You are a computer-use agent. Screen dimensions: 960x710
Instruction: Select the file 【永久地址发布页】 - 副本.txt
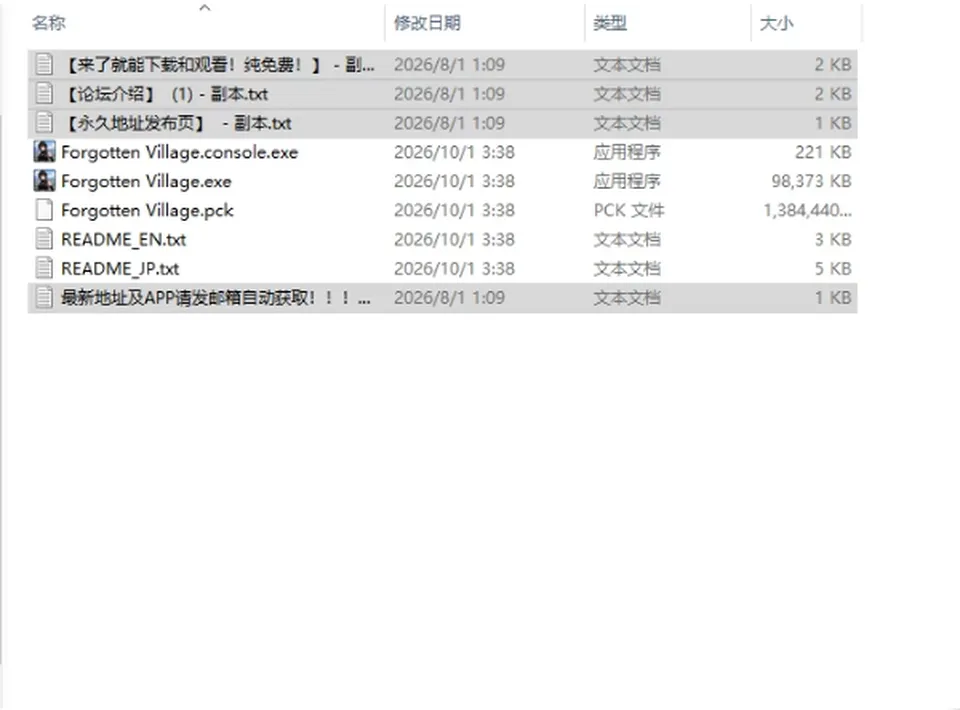coord(177,124)
